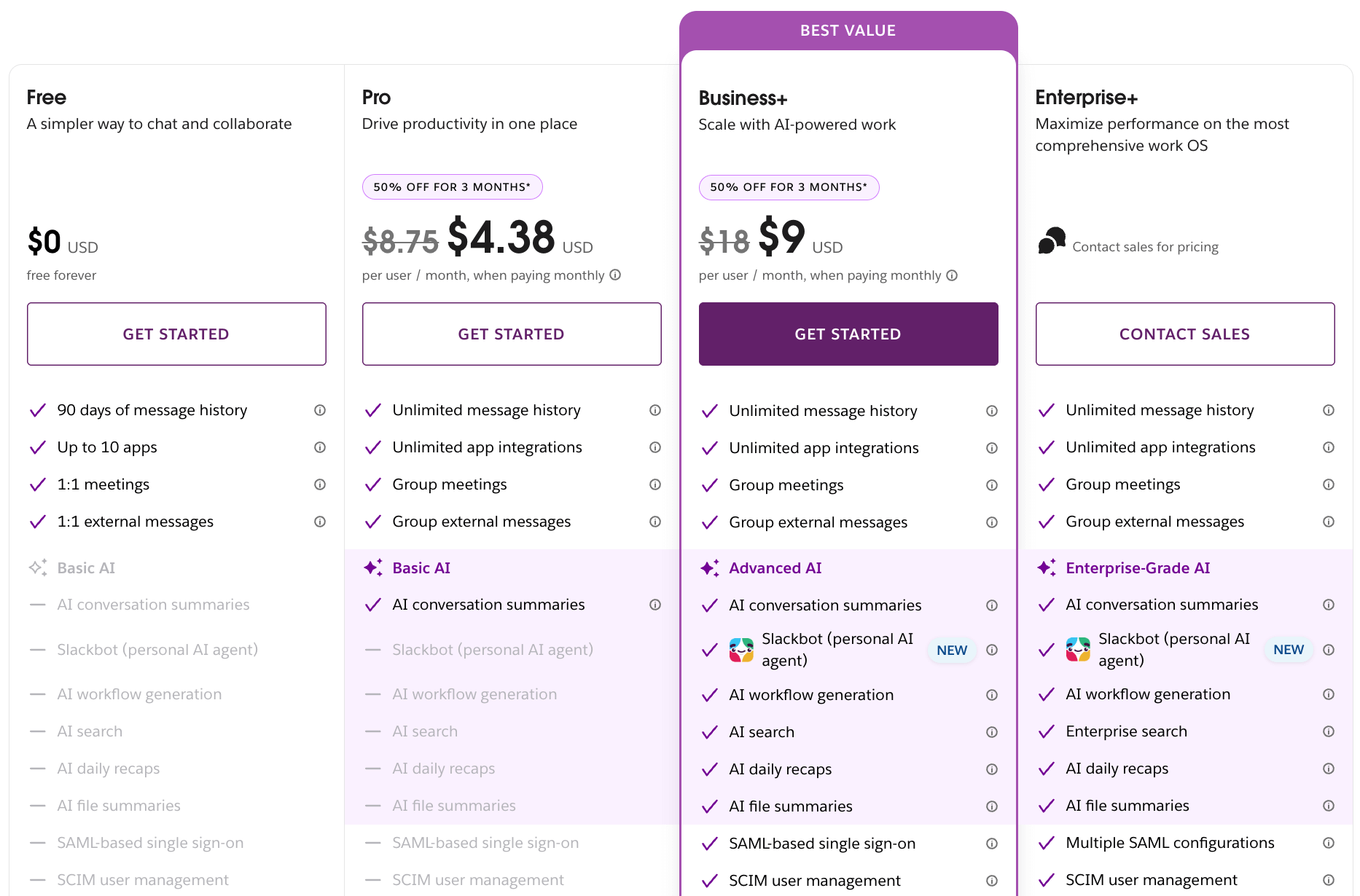Click the info icon next to Up to 10 apps
Viewport: 1360px width, 896px height.
coord(319,447)
